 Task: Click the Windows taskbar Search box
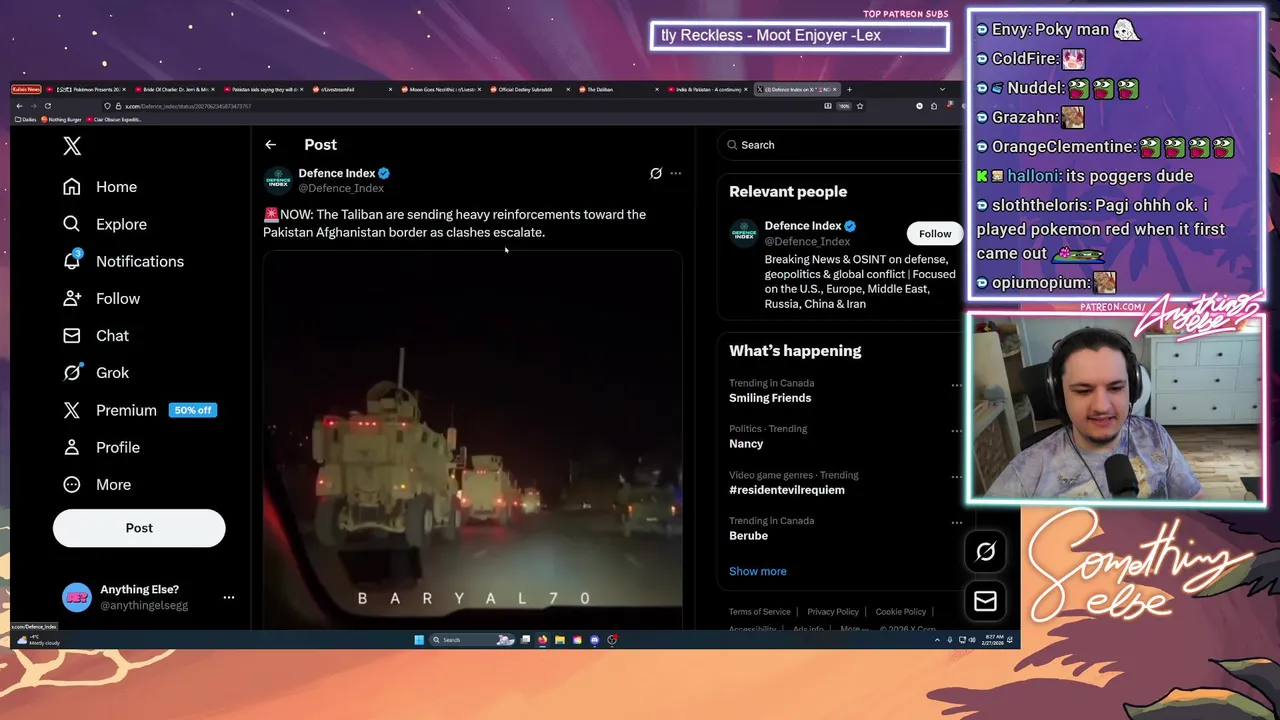pyautogui.click(x=472, y=640)
